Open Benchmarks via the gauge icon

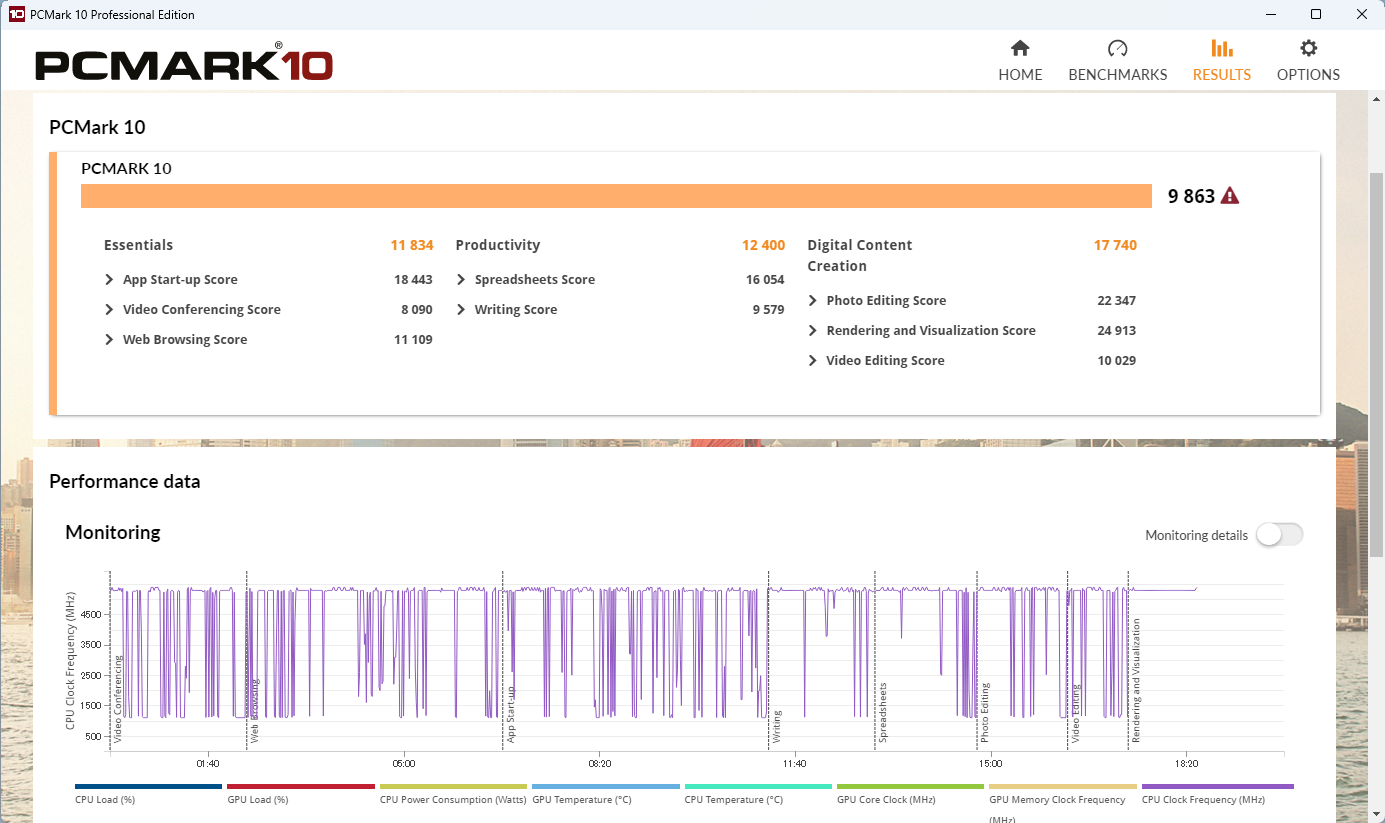(x=1117, y=48)
